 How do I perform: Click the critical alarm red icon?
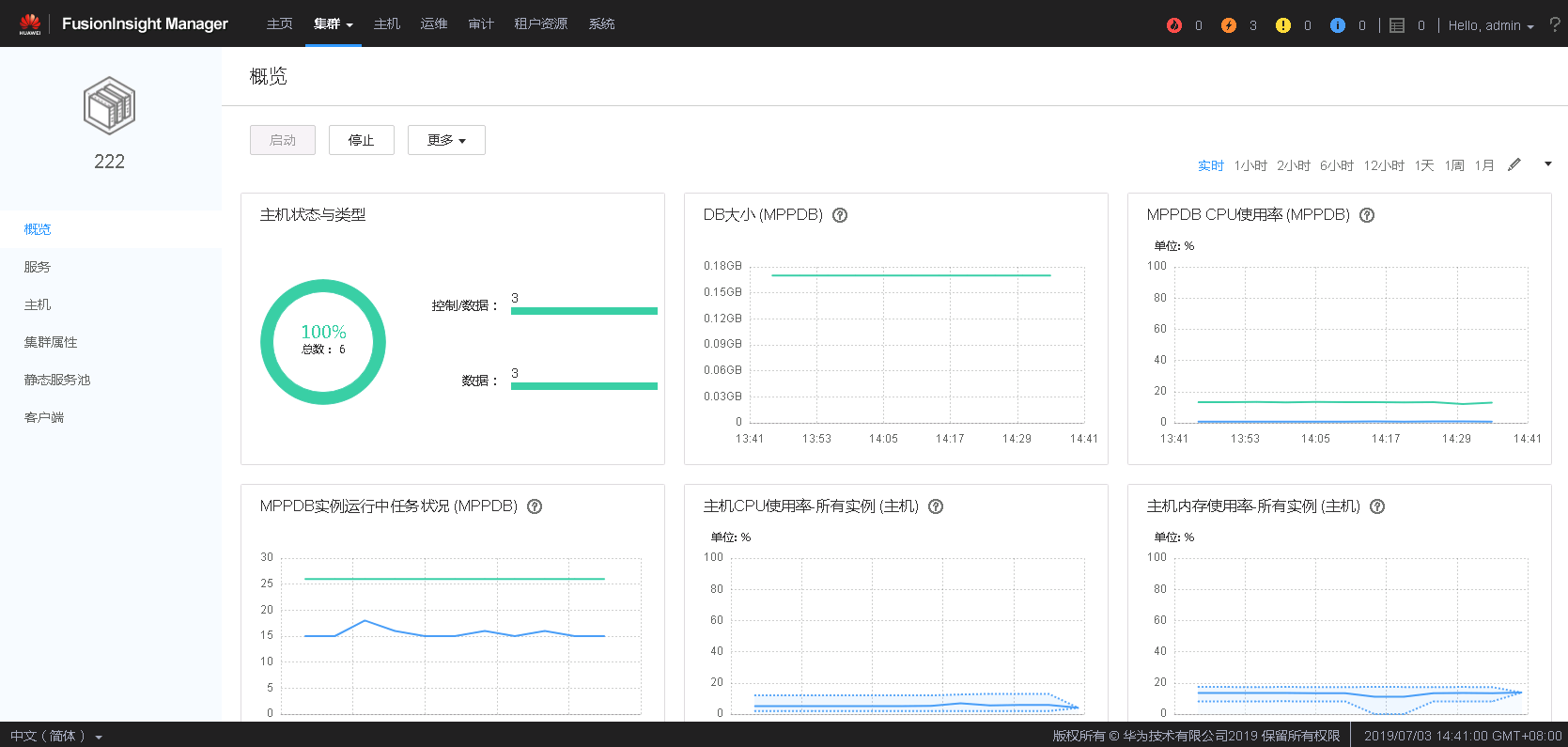click(1173, 25)
